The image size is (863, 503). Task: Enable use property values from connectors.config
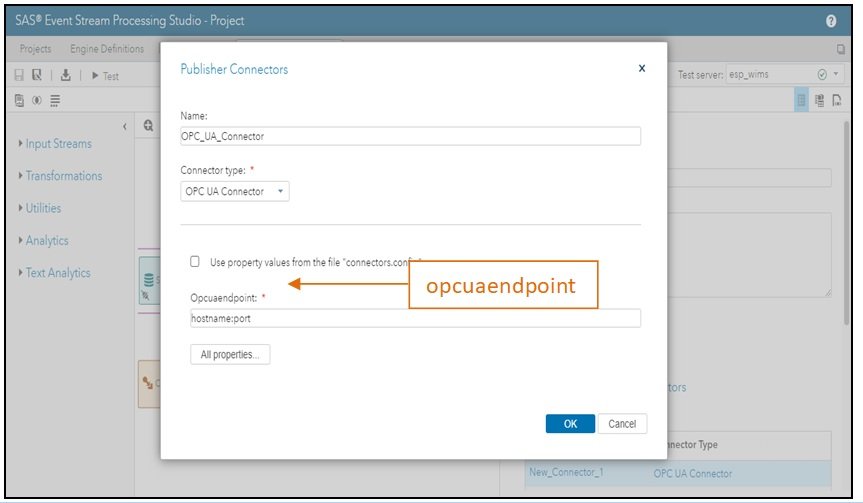tap(195, 262)
